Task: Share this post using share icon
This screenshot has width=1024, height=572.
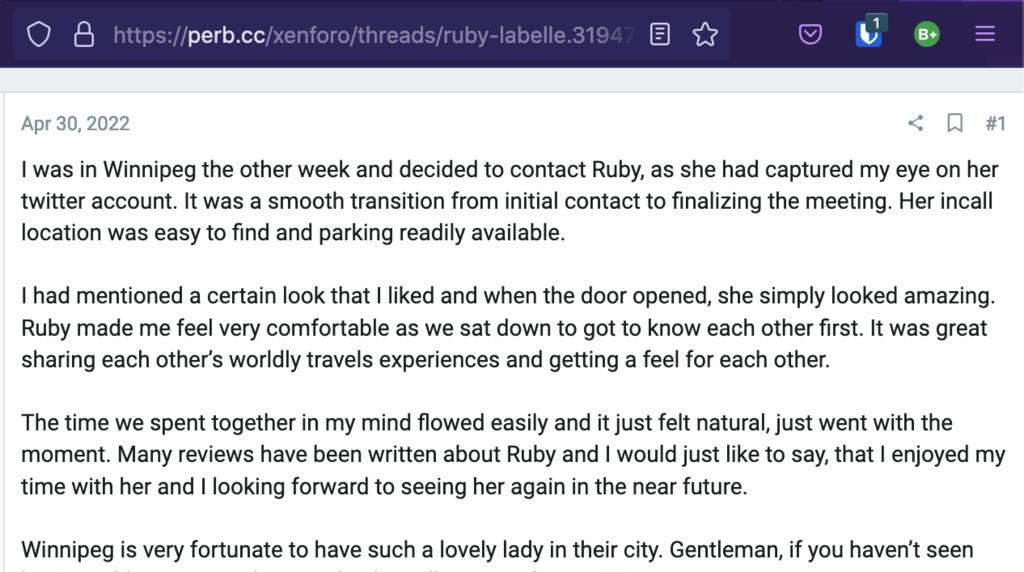Action: [915, 123]
